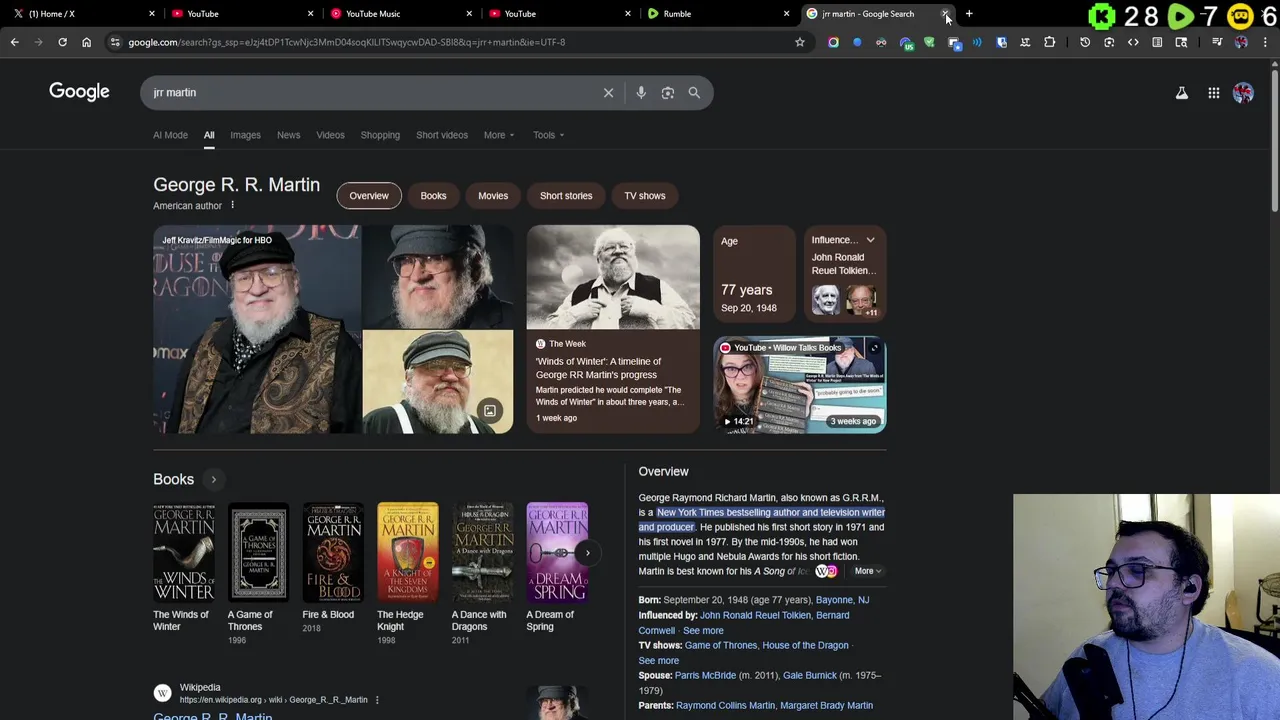Start voice search with the microphone
Viewport: 1280px width, 720px height.
tap(641, 92)
